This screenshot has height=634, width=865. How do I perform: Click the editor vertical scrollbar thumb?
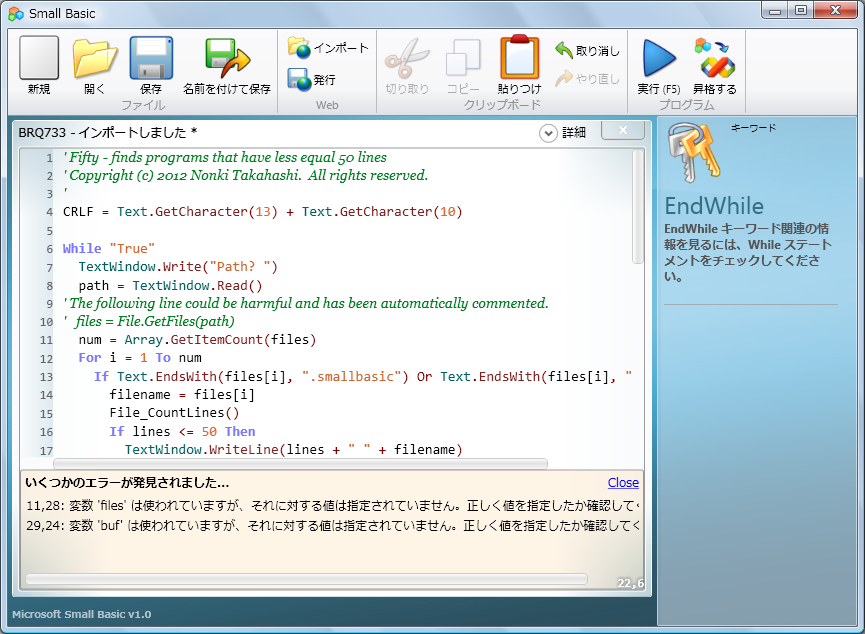[x=638, y=206]
